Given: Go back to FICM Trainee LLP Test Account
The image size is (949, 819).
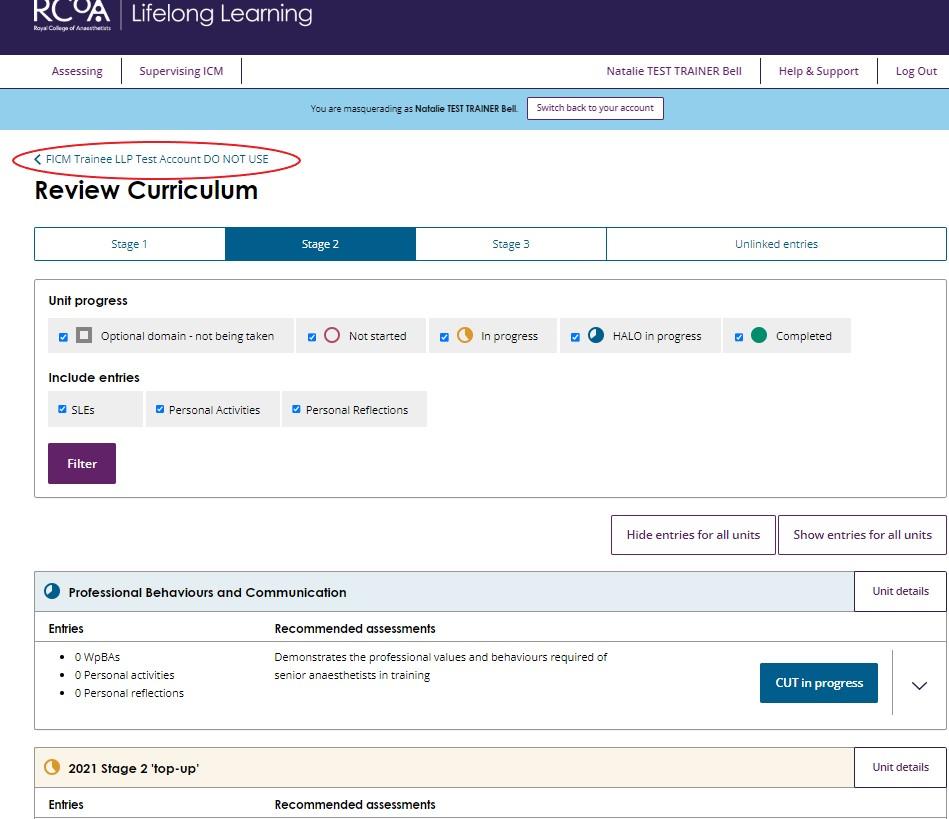Looking at the screenshot, I should click(x=156, y=159).
